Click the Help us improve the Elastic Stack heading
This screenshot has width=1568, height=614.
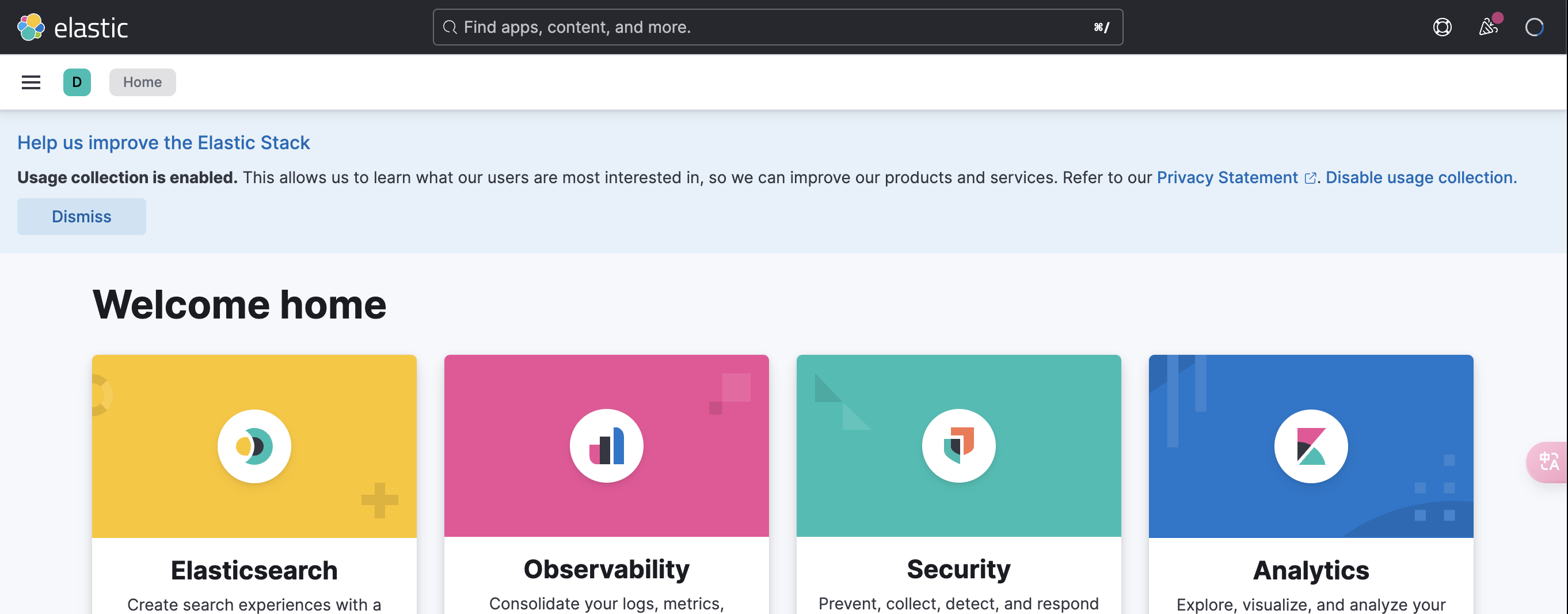point(163,142)
